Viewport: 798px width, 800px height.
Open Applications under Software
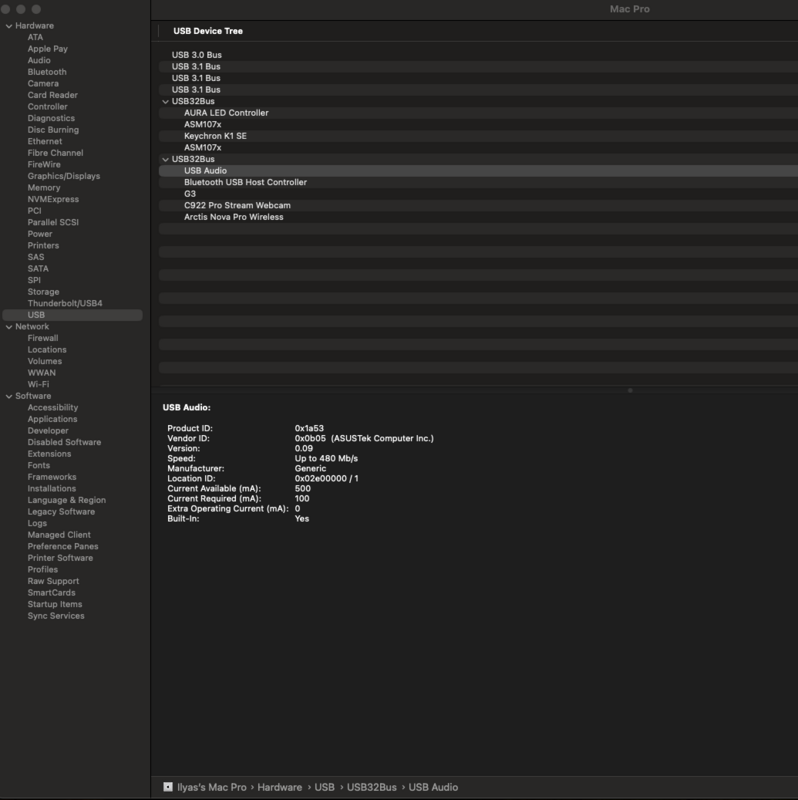tap(52, 419)
